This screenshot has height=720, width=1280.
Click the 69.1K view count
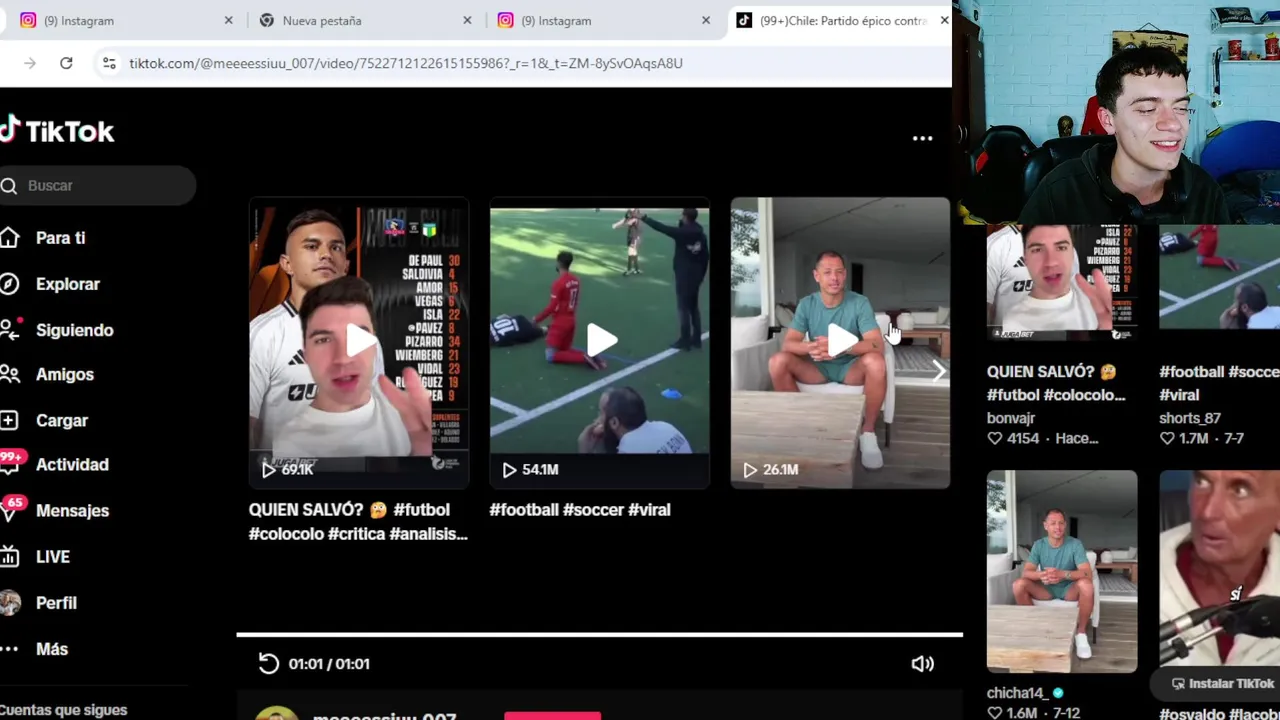click(297, 469)
